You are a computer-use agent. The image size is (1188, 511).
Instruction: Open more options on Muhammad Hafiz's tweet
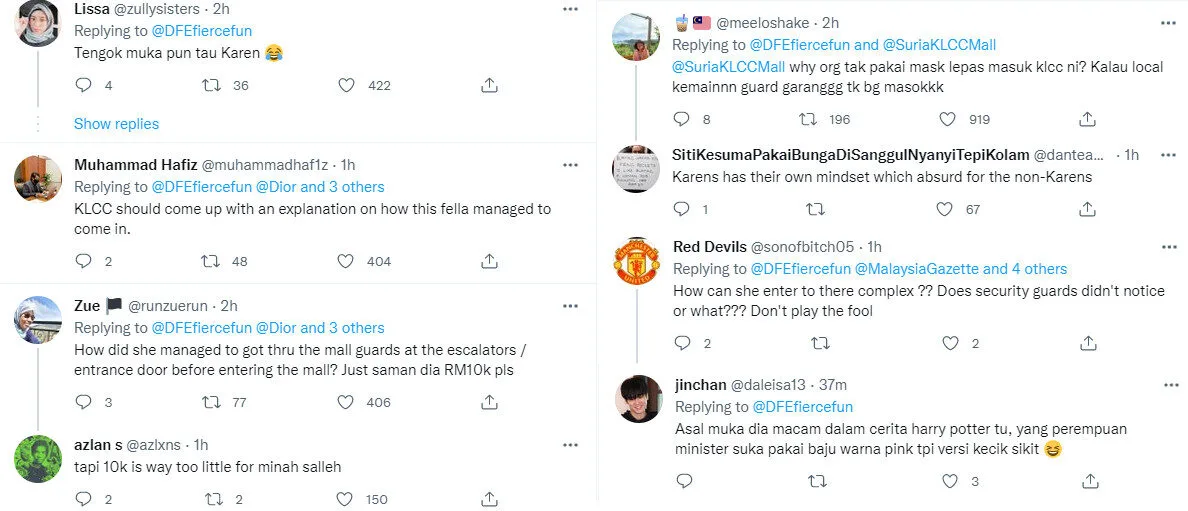[x=570, y=164]
